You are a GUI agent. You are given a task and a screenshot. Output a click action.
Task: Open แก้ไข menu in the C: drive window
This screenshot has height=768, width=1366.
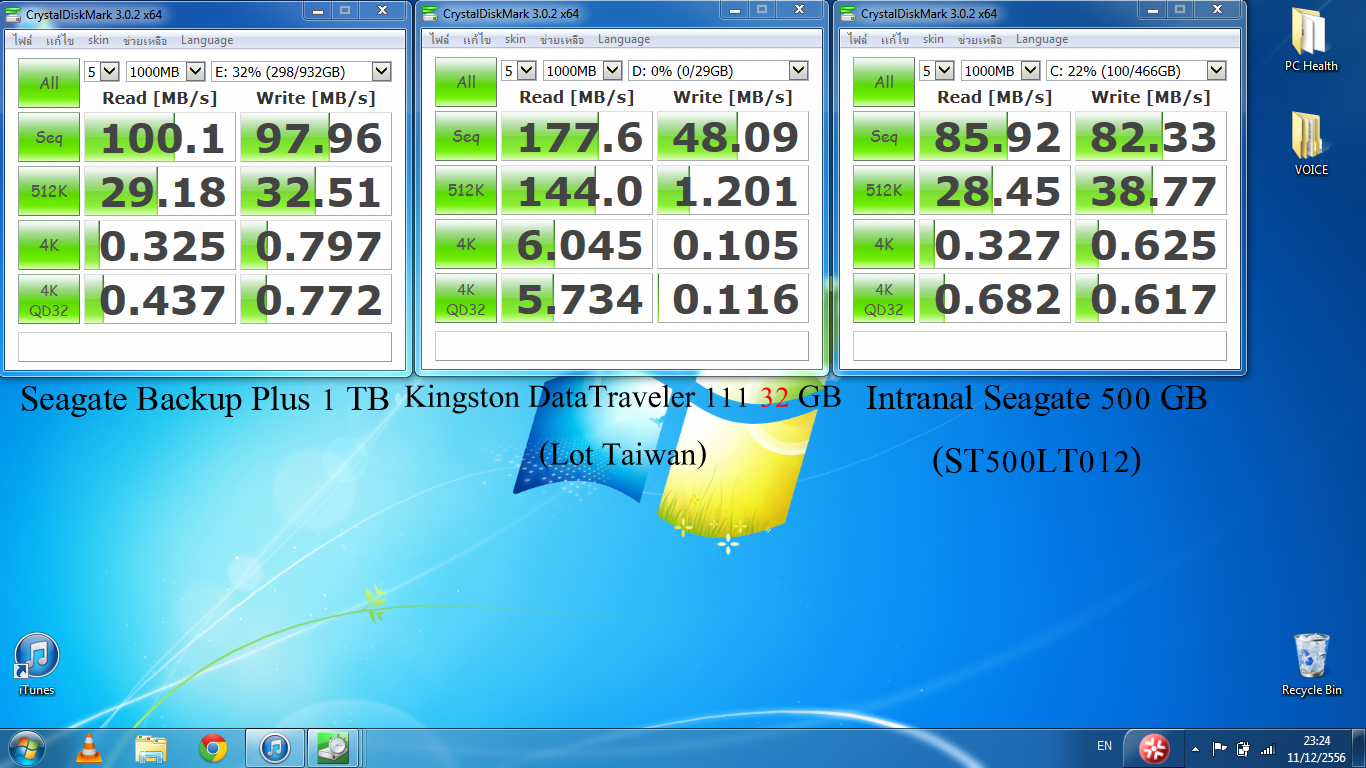[x=895, y=39]
